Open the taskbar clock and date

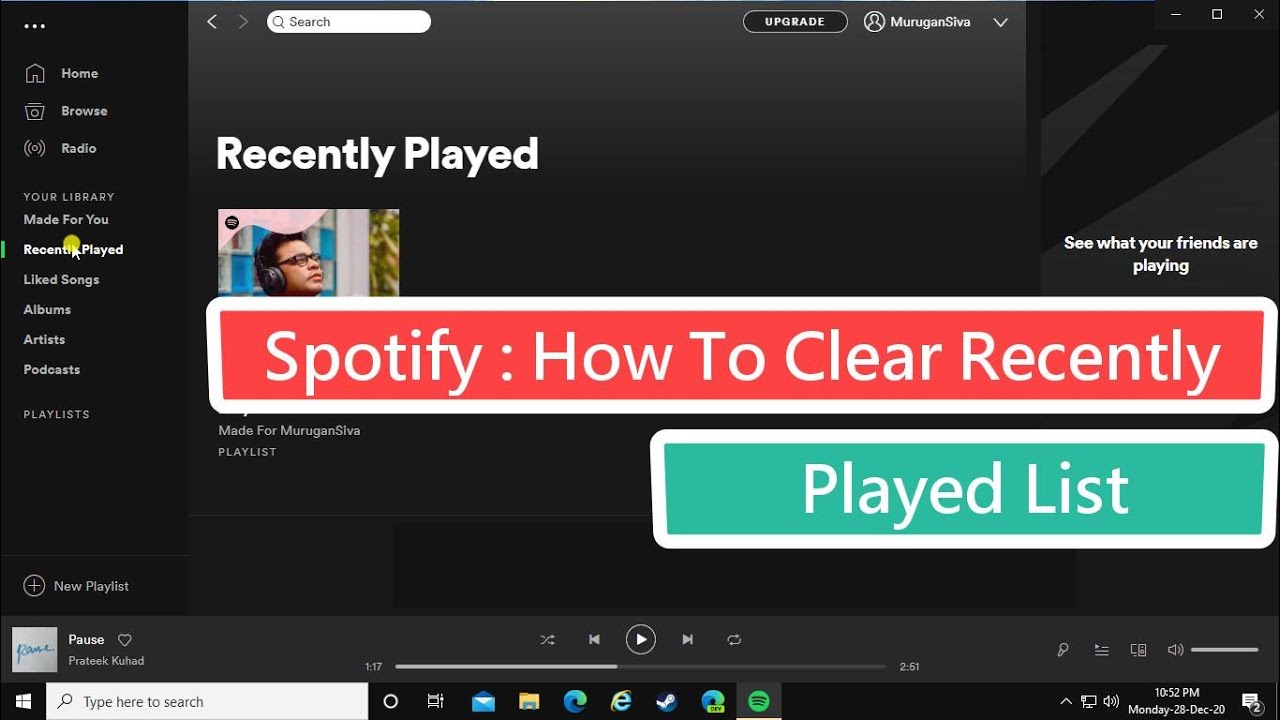point(1177,701)
